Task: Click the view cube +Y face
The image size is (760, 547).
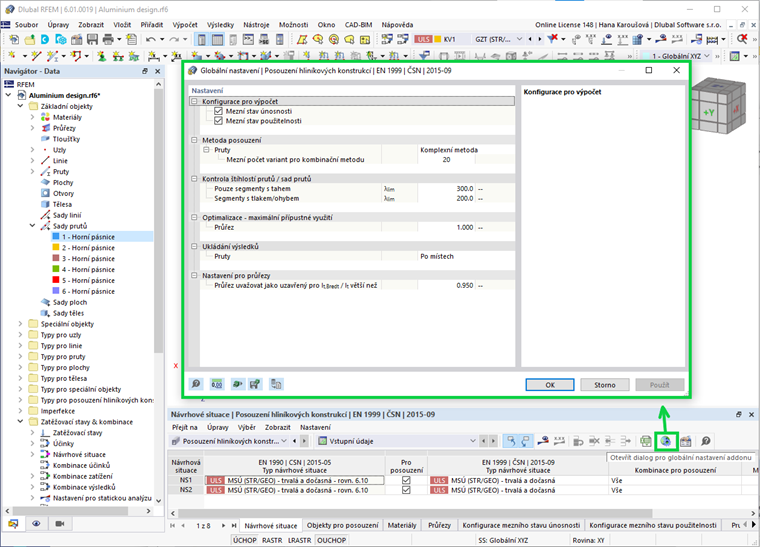Action: click(x=709, y=112)
